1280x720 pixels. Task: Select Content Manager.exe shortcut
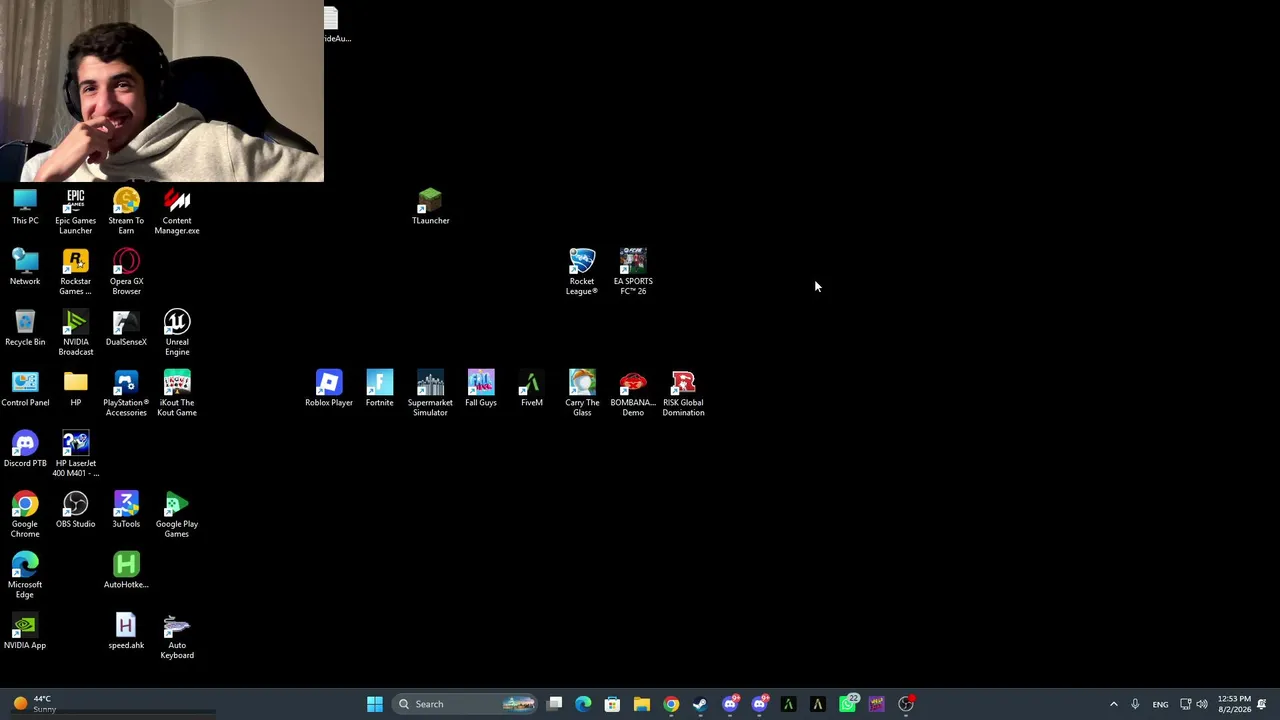[177, 212]
